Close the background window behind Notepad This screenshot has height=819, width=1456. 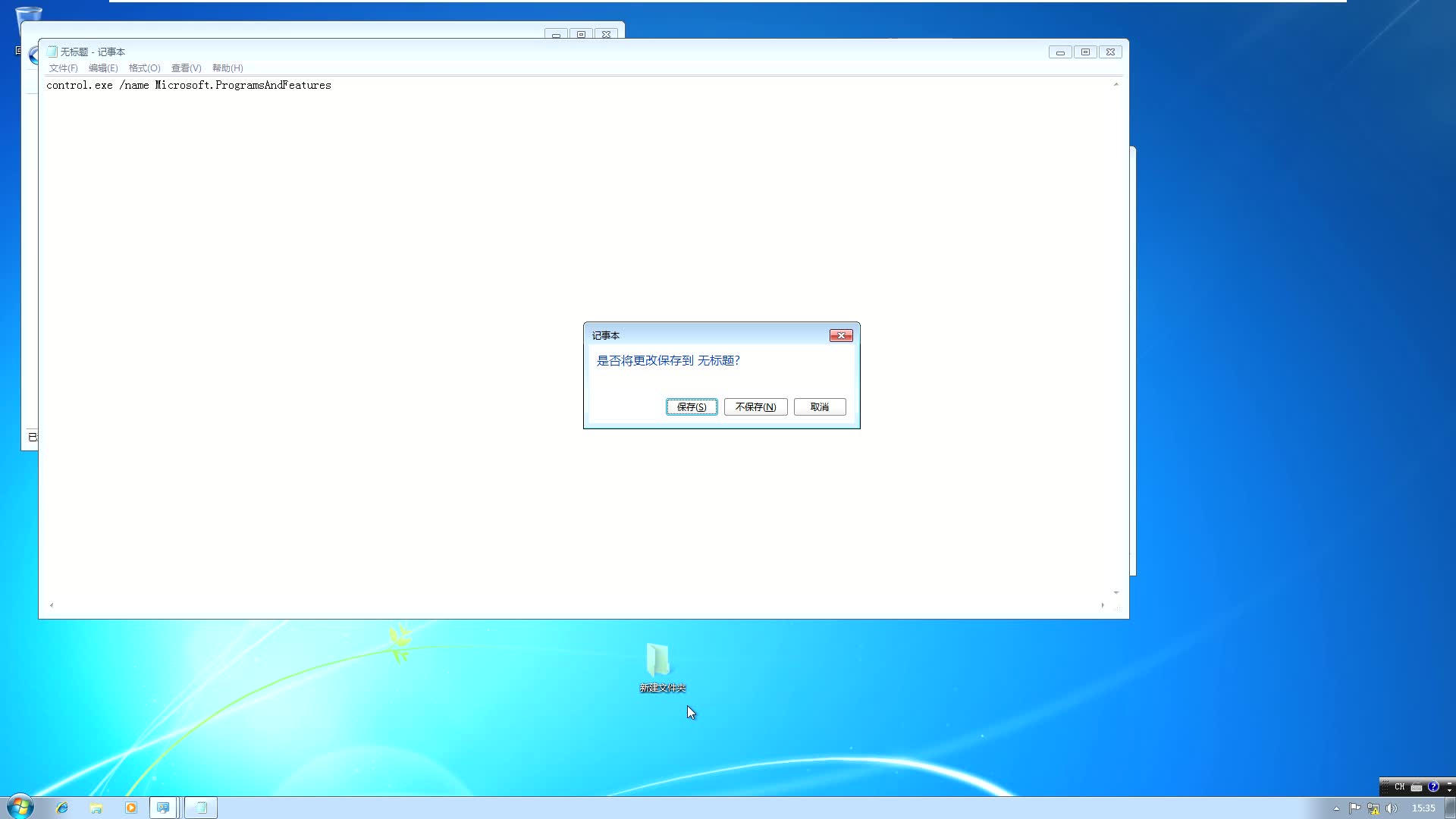click(606, 35)
